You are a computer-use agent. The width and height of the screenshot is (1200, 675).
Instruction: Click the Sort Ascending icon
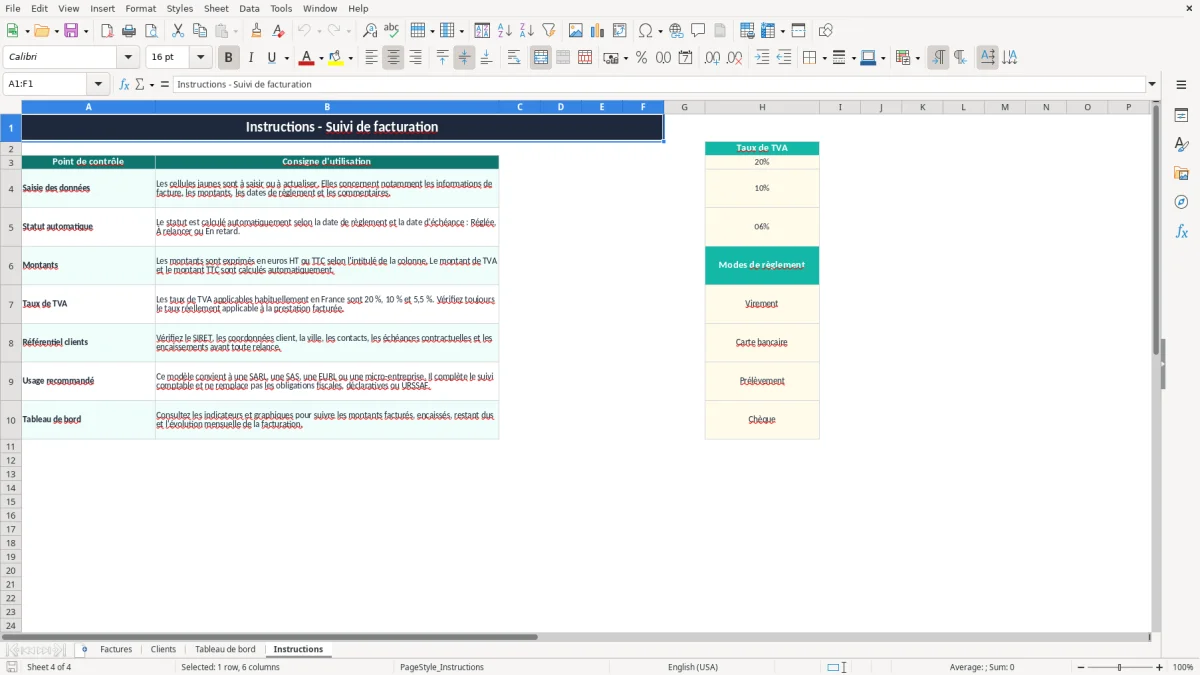click(x=504, y=31)
